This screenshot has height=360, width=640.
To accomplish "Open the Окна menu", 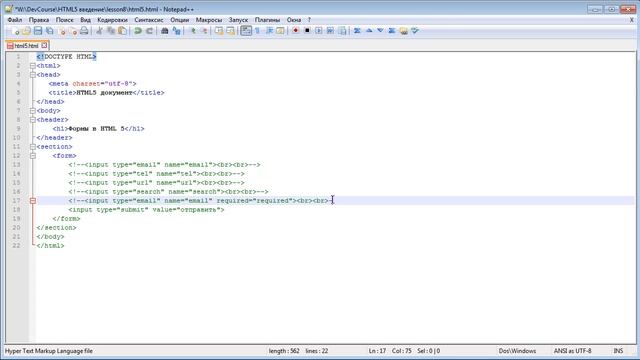I will [x=293, y=20].
